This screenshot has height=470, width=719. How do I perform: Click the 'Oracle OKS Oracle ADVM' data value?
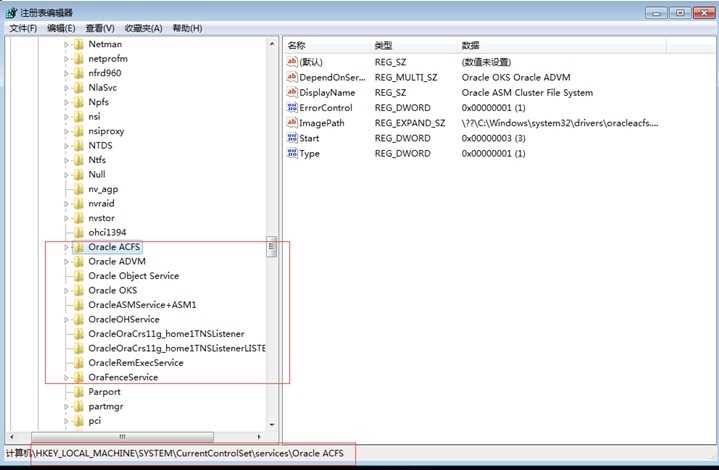516,77
